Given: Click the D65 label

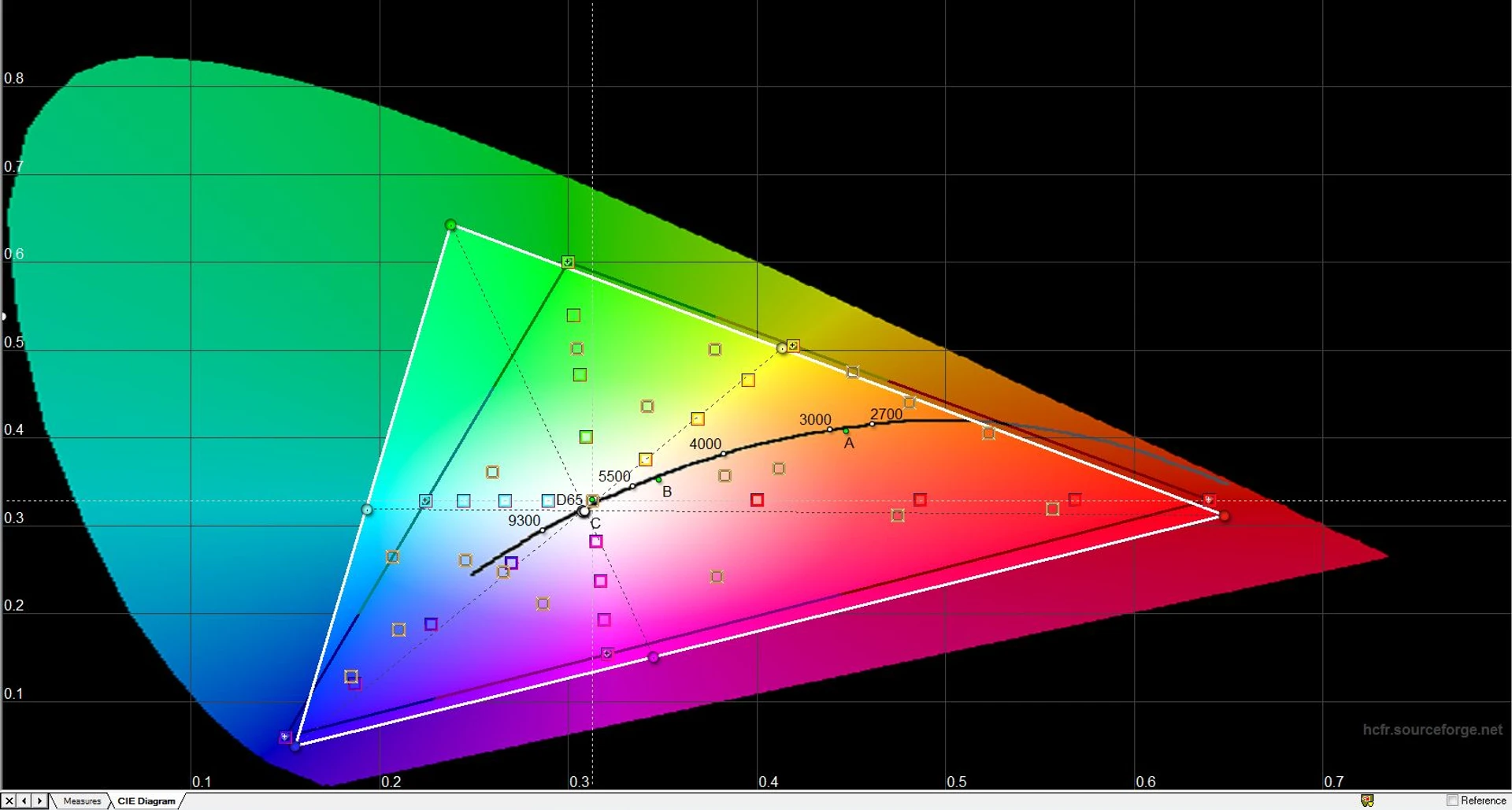Looking at the screenshot, I should pyautogui.click(x=569, y=500).
